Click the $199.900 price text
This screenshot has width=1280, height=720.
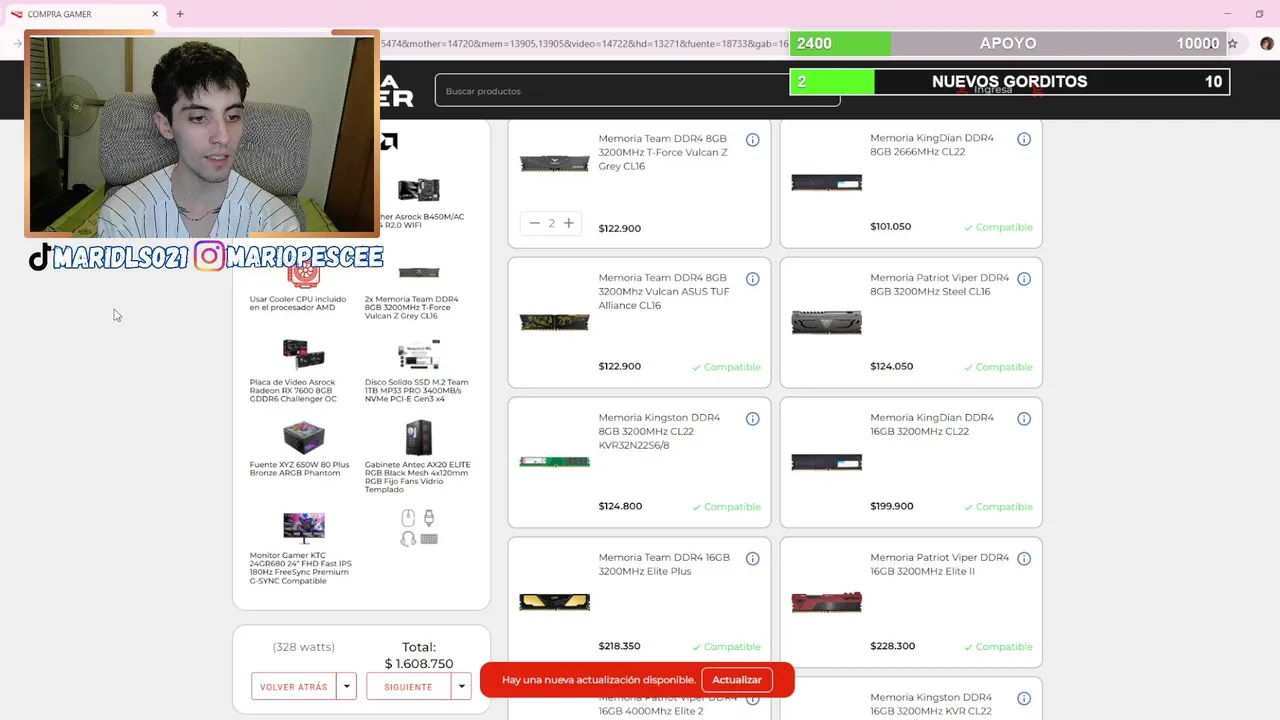pos(891,506)
